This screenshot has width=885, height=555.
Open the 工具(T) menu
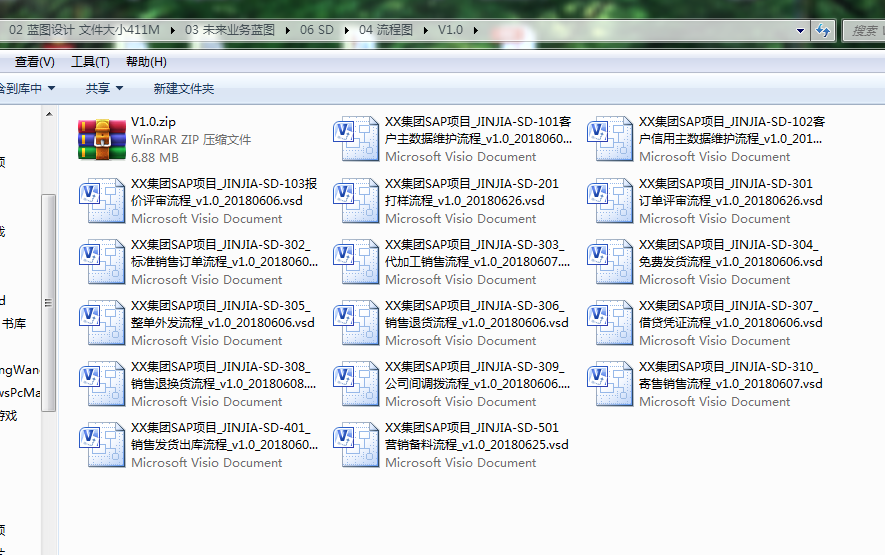90,62
